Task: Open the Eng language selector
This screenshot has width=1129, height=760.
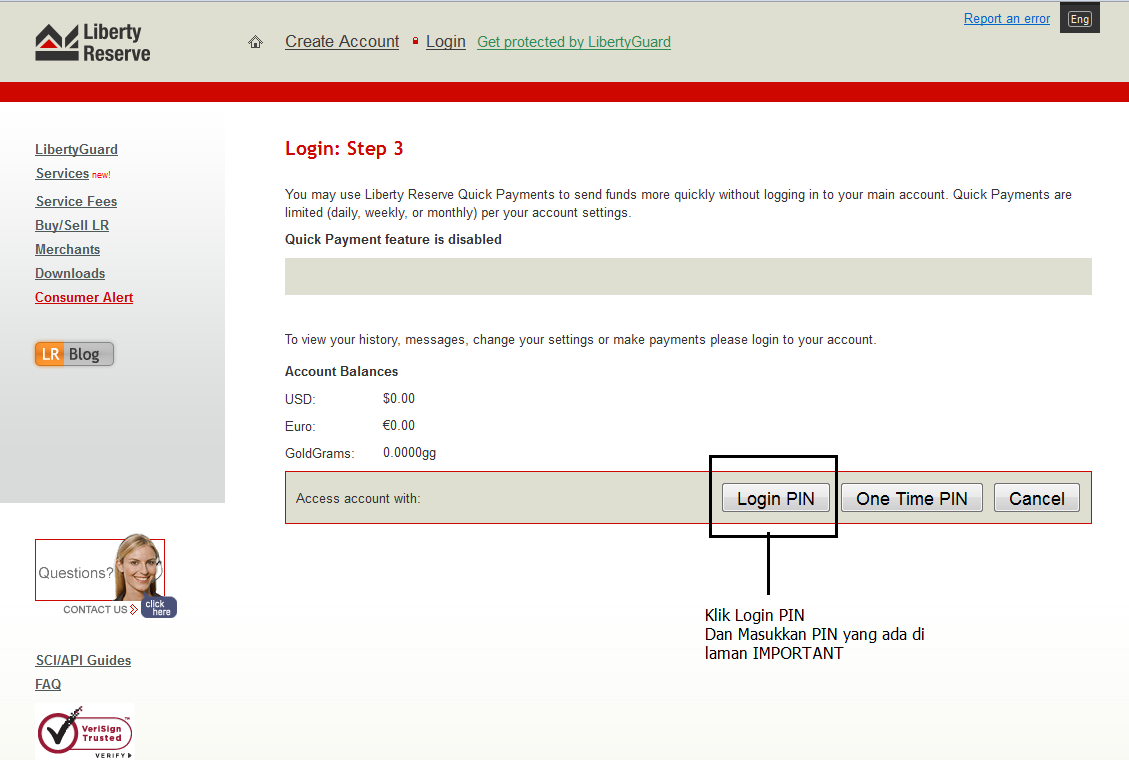Action: (1079, 19)
